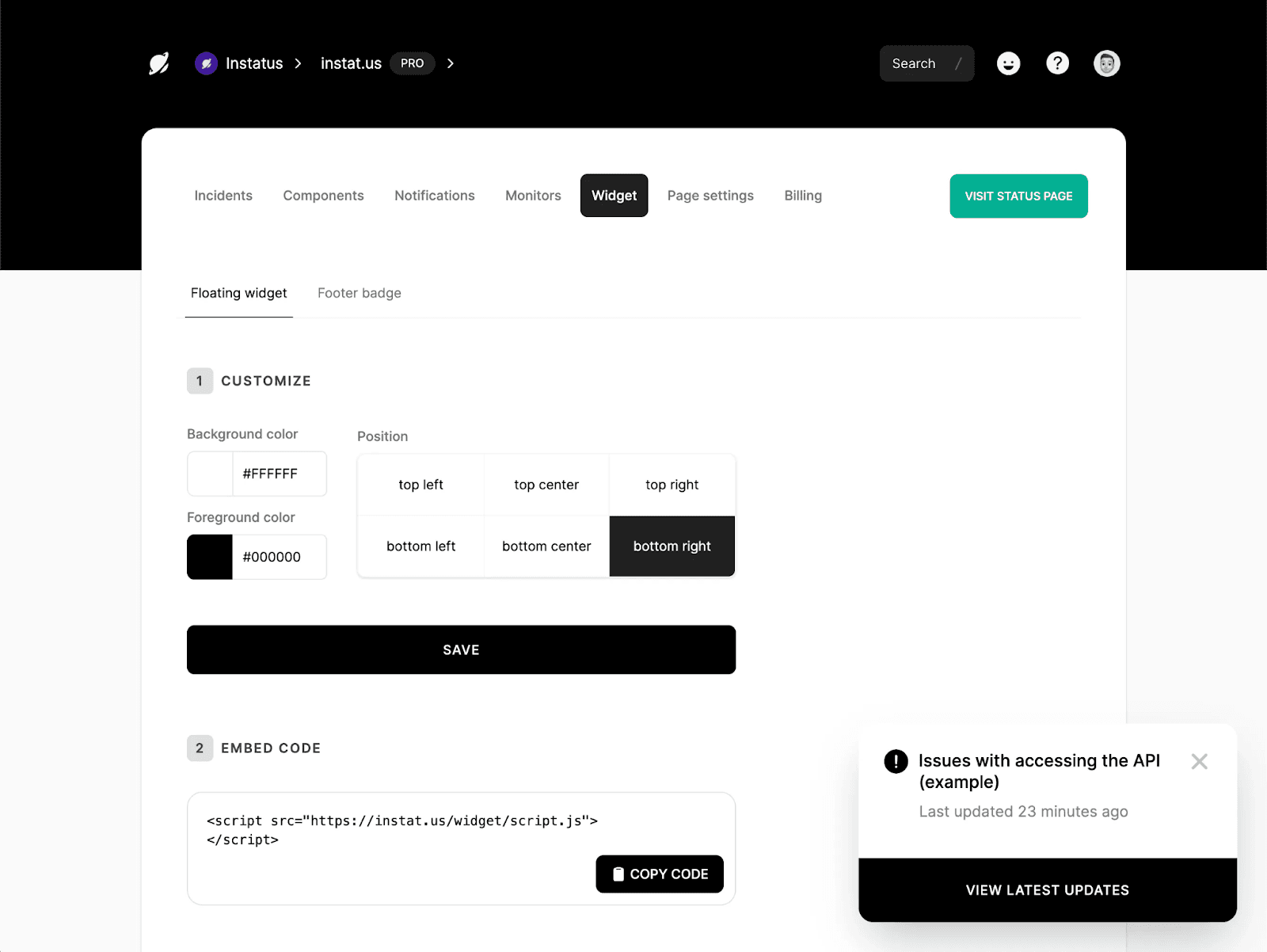Click inside the embed script code box
1267x952 pixels.
pos(461,848)
